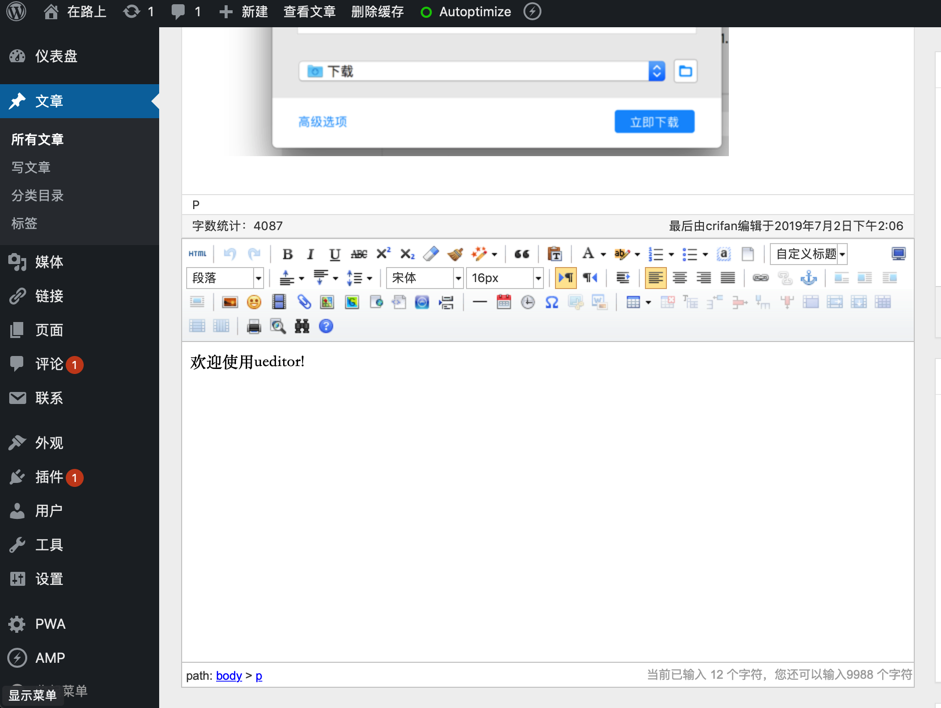Insert a horizontal rule
This screenshot has height=708, width=941.
pos(480,302)
